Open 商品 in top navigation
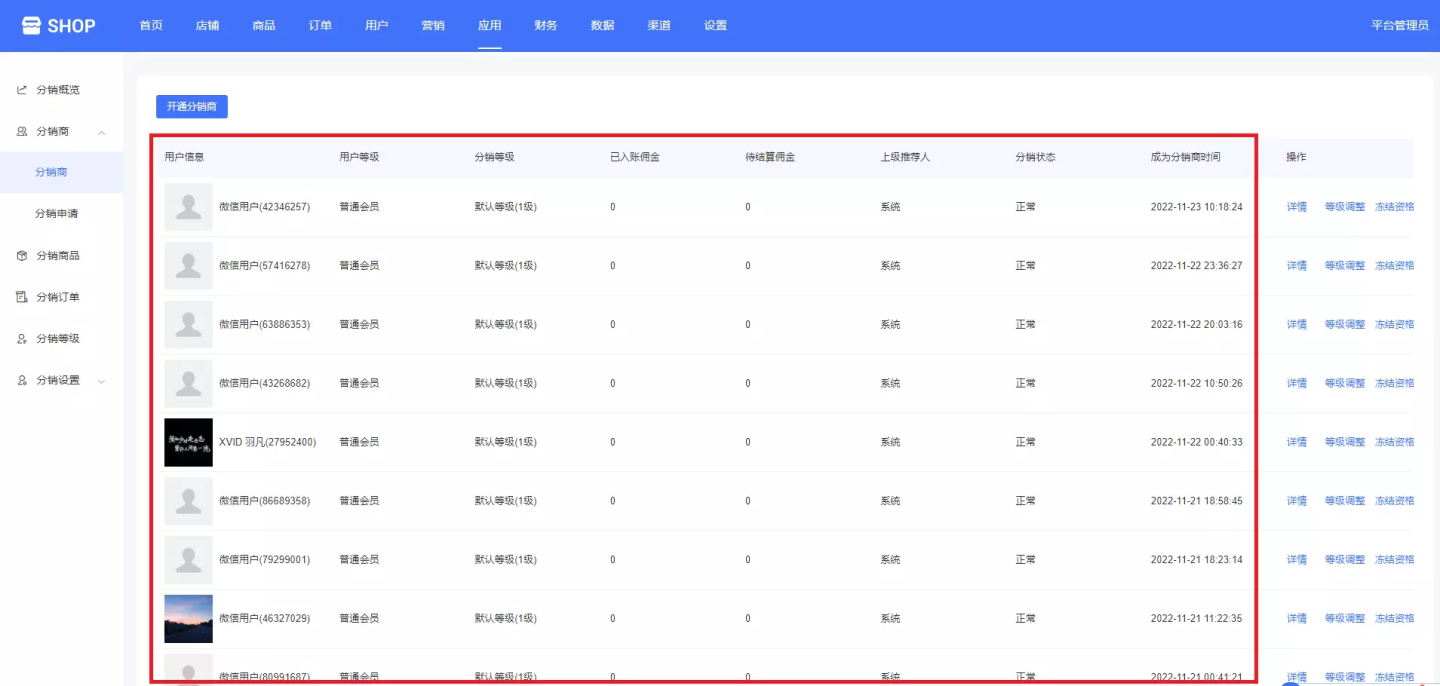The height and width of the screenshot is (686, 1440). (x=264, y=26)
